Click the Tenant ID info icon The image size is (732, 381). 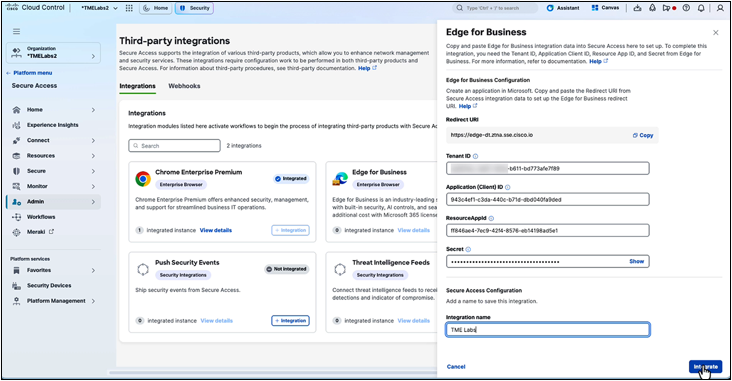point(475,156)
